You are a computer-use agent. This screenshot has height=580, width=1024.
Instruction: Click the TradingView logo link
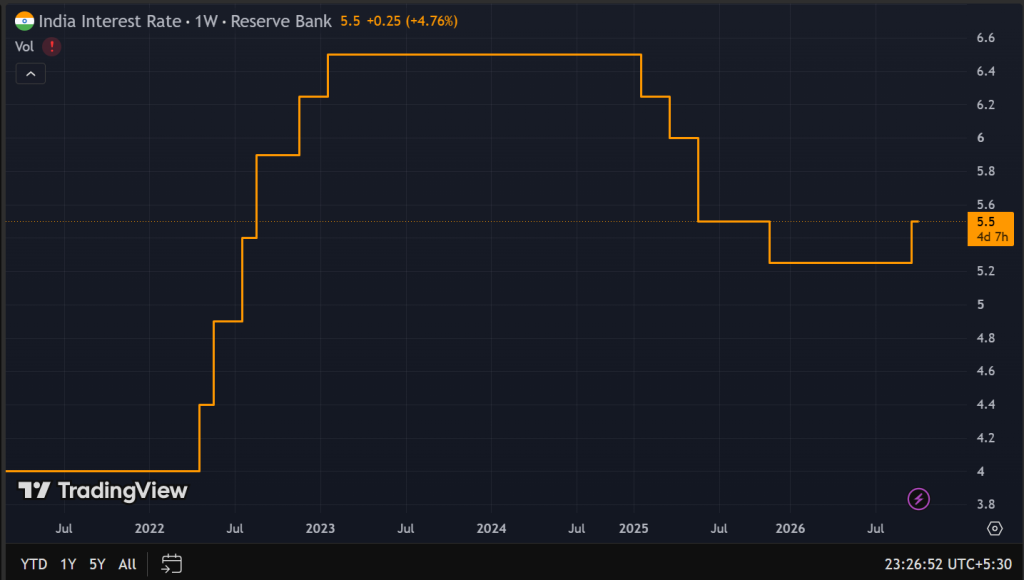[103, 491]
